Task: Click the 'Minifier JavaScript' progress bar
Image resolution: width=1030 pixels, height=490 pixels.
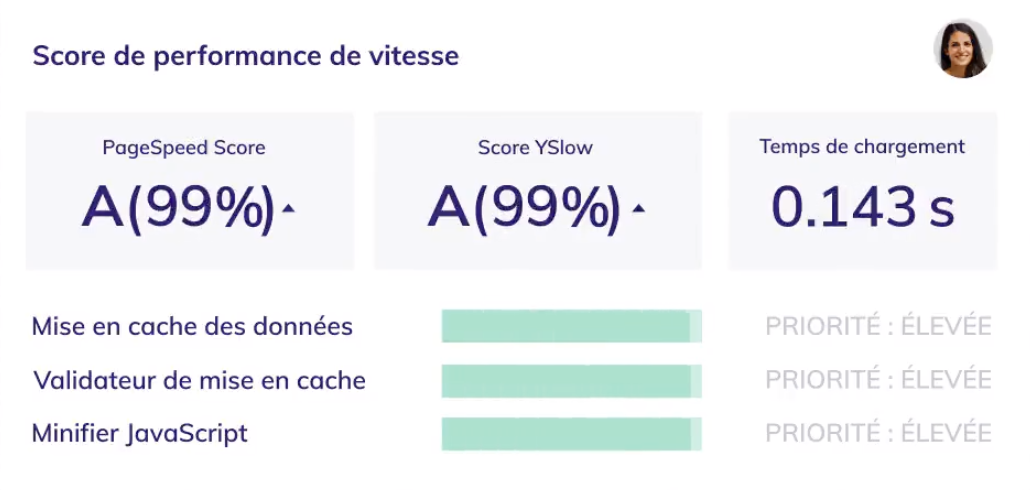Action: [571, 434]
